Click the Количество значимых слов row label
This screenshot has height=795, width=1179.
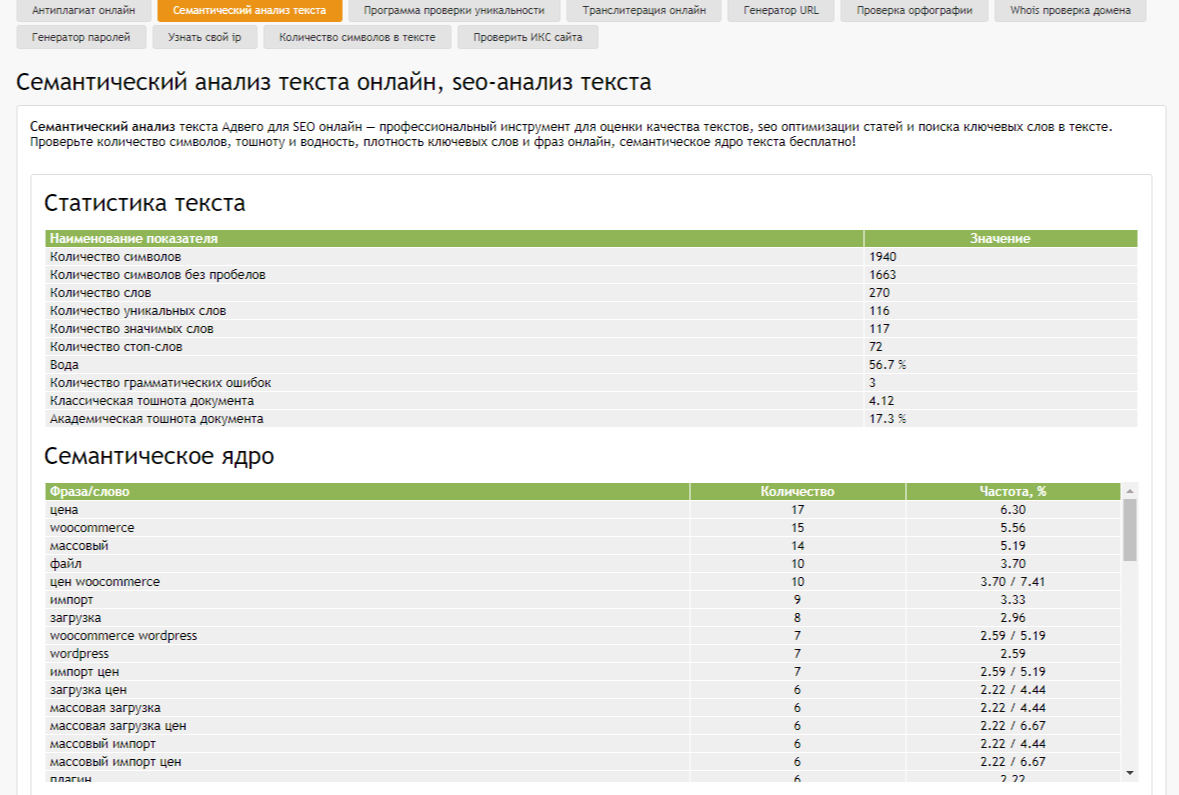(132, 329)
